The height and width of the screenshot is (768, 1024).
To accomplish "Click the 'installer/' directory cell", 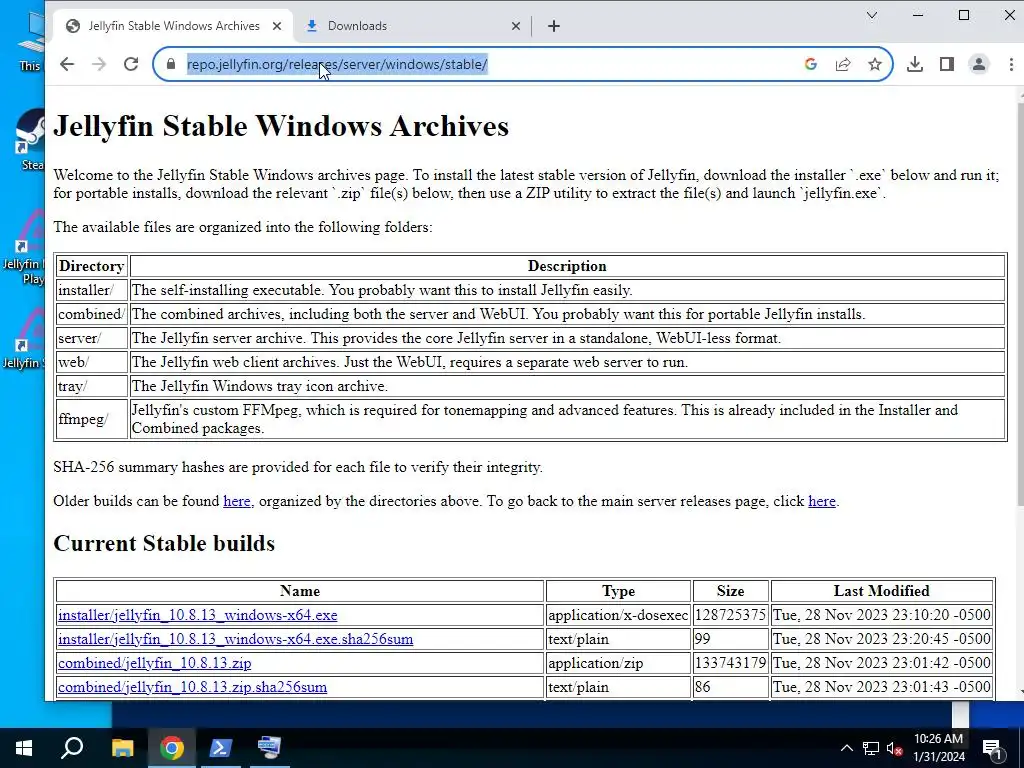I will (x=91, y=290).
